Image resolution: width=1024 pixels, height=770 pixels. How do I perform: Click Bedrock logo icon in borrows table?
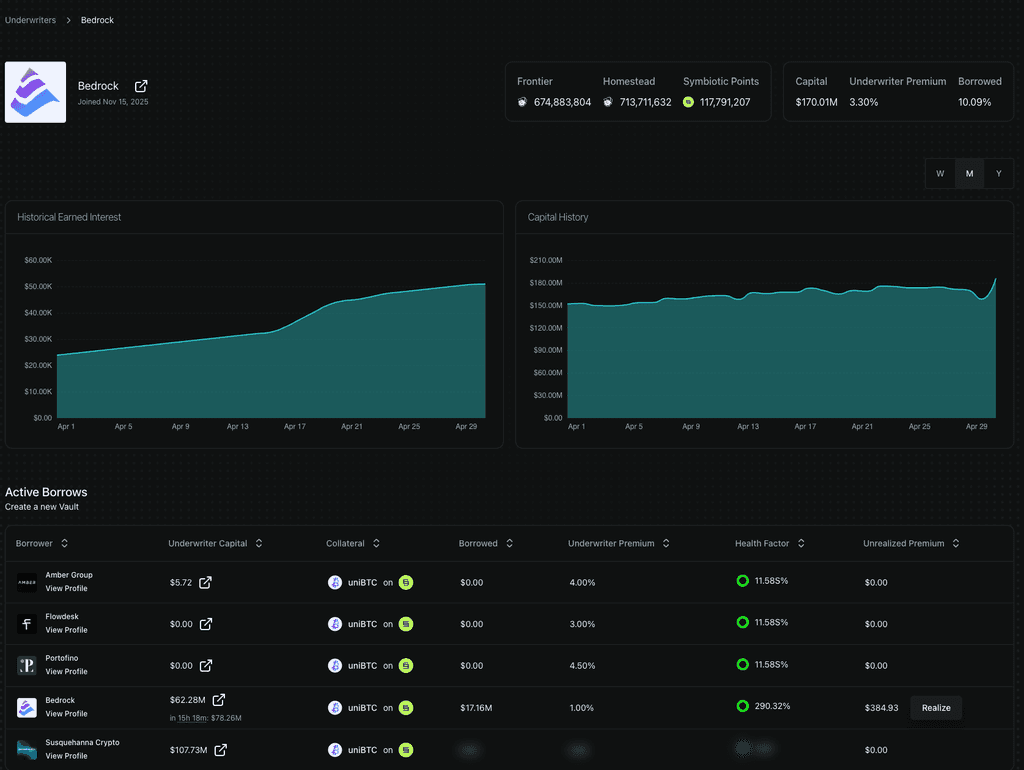27,708
